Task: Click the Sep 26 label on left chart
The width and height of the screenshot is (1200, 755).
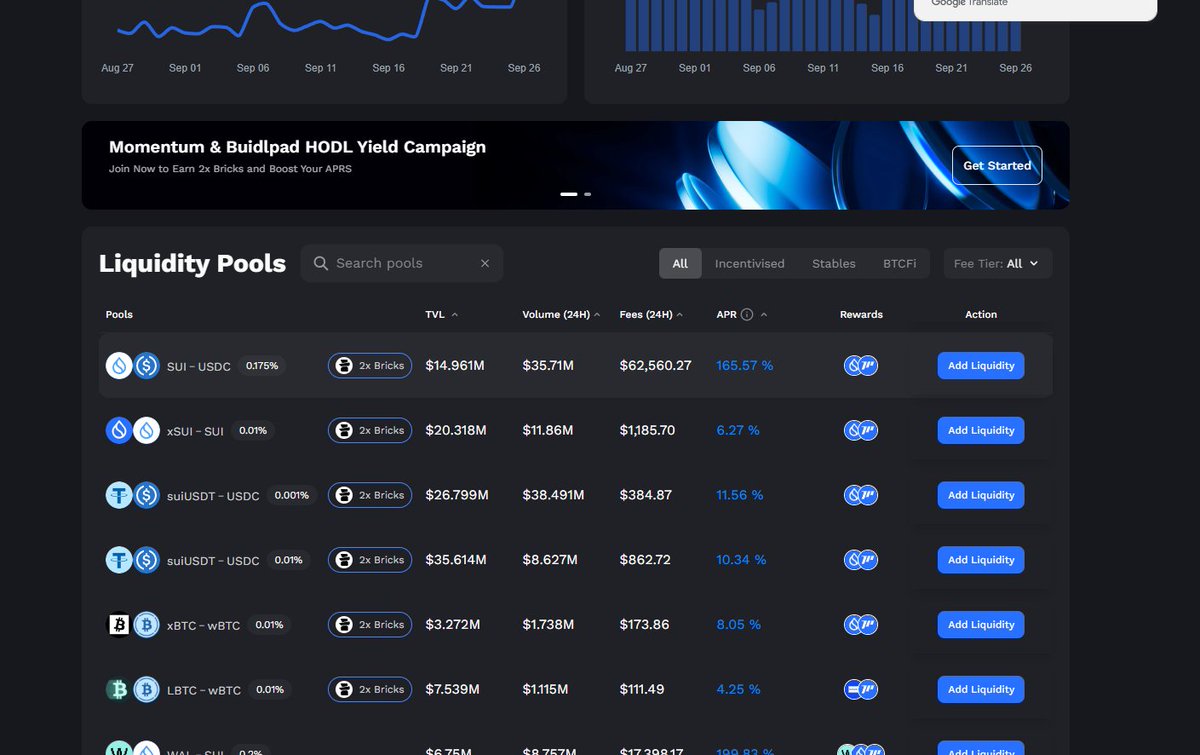Action: 524,68
